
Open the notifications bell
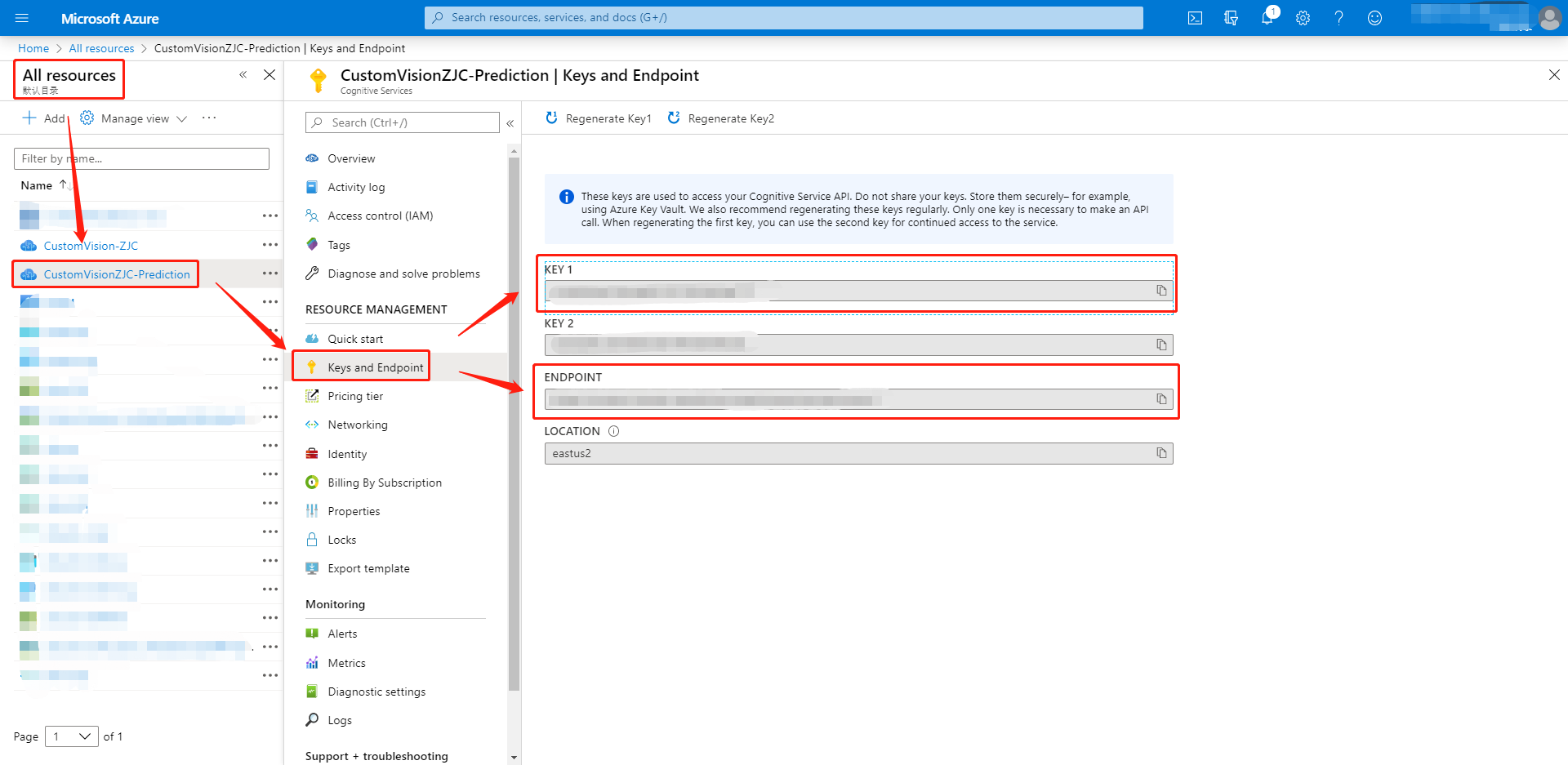1267,18
